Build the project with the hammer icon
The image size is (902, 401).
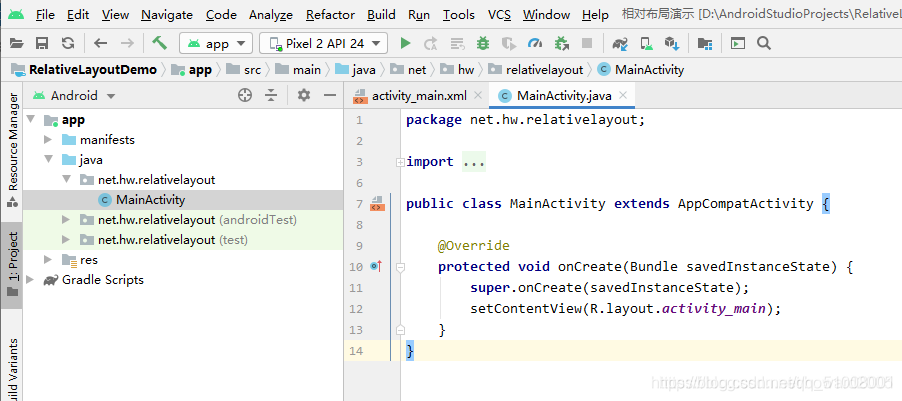point(159,43)
